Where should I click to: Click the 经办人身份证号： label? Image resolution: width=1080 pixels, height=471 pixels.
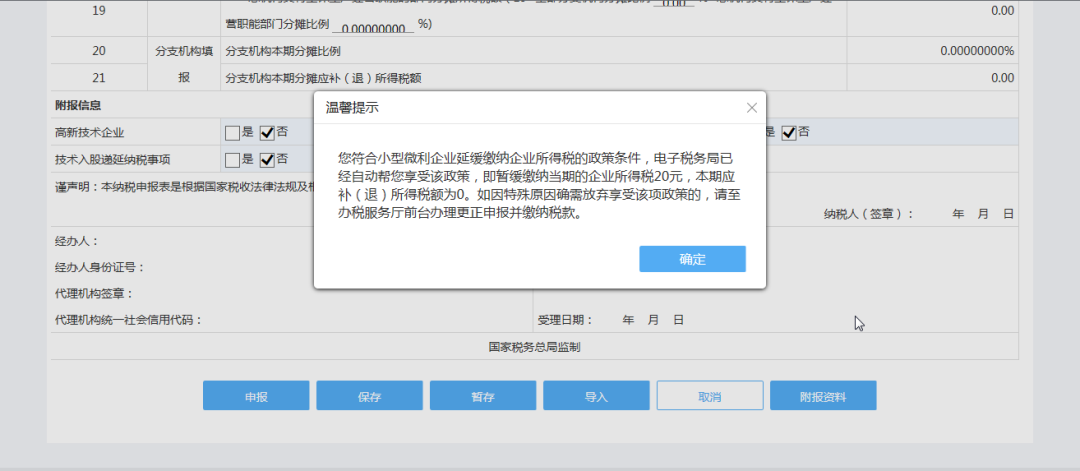pyautogui.click(x=100, y=268)
